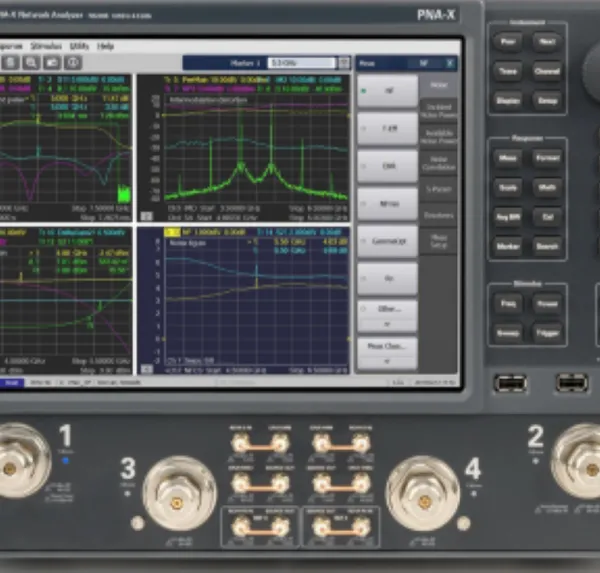This screenshot has height=573, width=600.
Task: Select the NF measurement softkey
Action: point(387,91)
